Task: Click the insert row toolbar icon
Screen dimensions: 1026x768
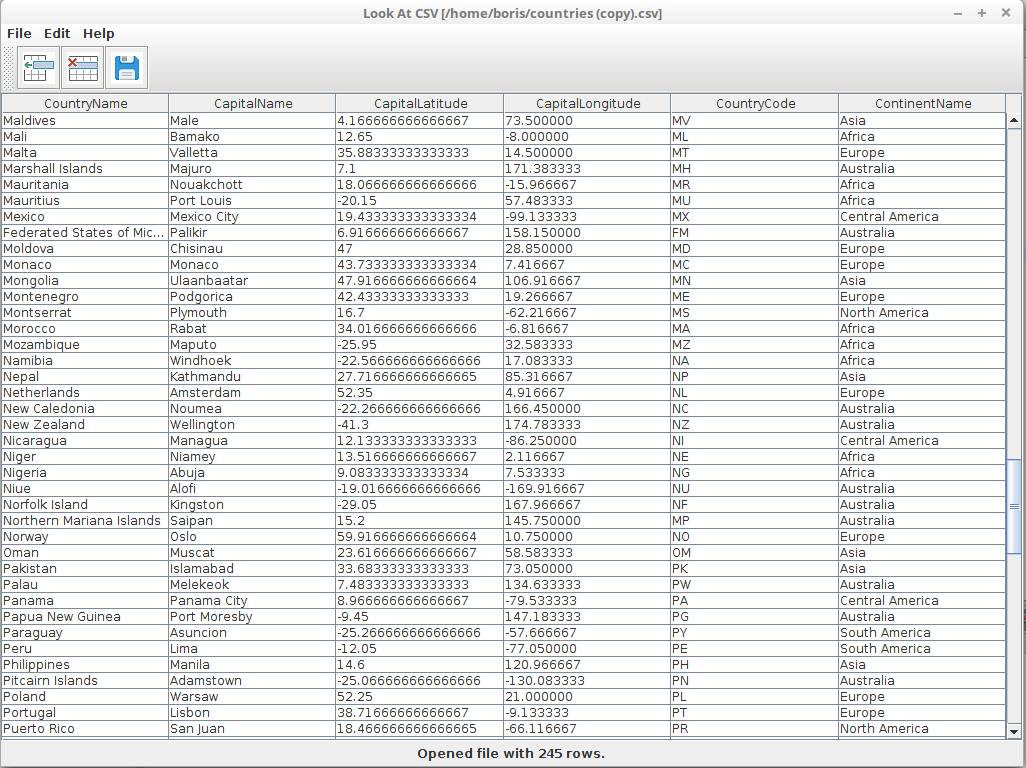Action: (x=39, y=68)
